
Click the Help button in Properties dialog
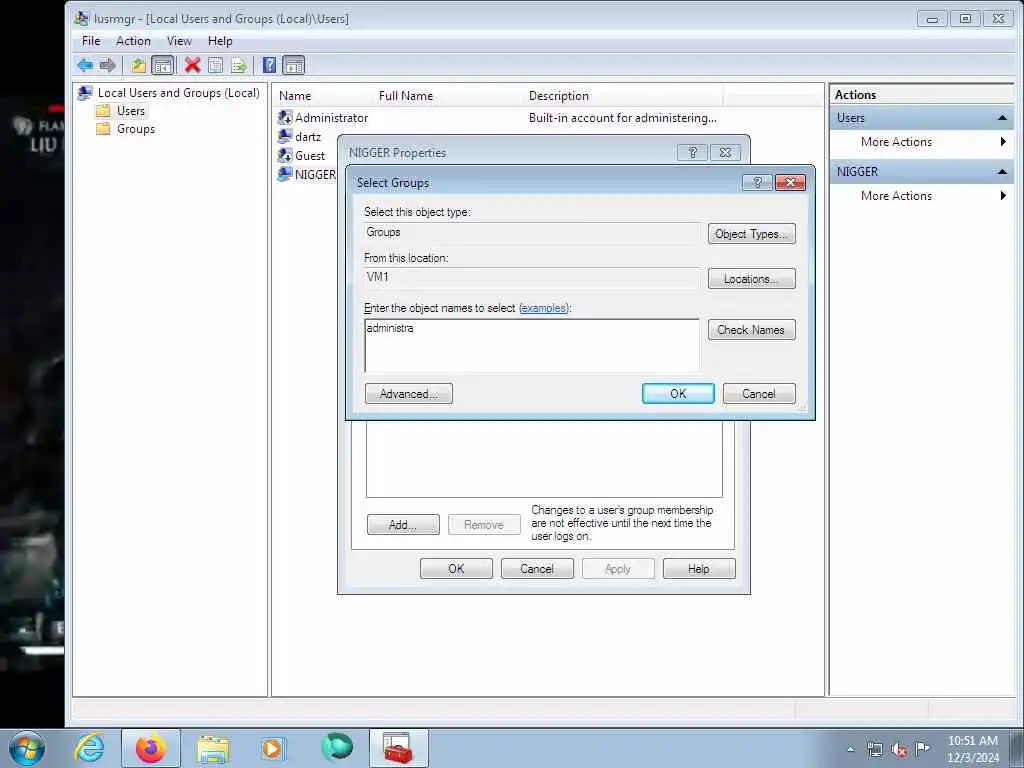coord(699,569)
